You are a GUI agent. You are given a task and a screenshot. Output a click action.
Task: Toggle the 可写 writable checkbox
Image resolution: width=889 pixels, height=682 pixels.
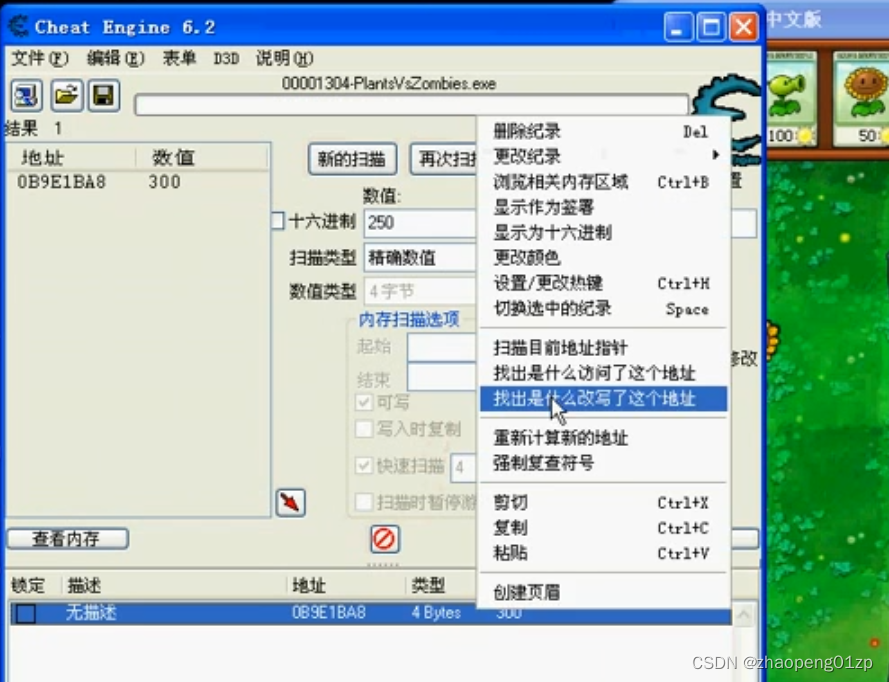click(x=363, y=402)
